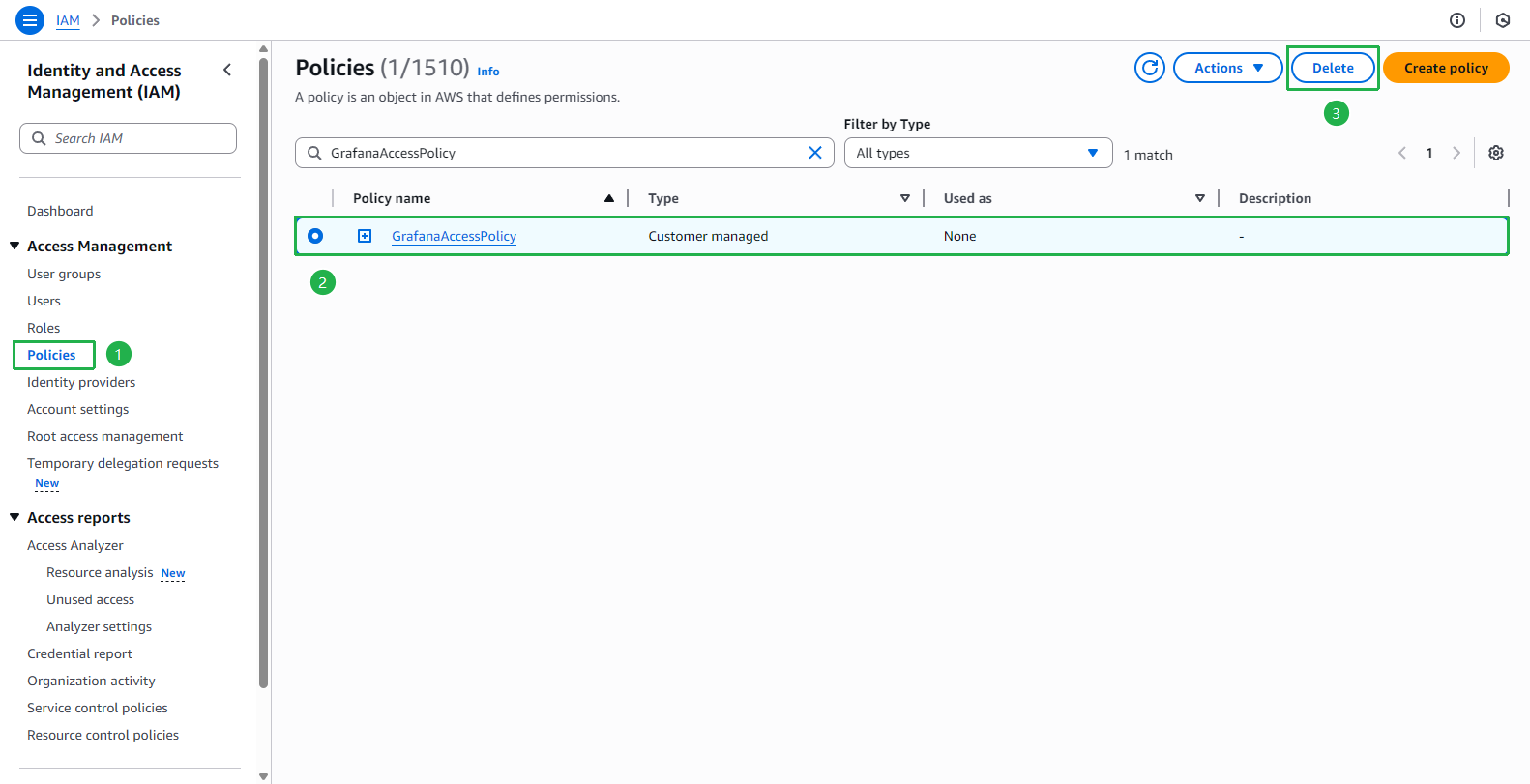Image resolution: width=1530 pixels, height=784 pixels.
Task: Go to previous page of policies
Action: (x=1402, y=153)
